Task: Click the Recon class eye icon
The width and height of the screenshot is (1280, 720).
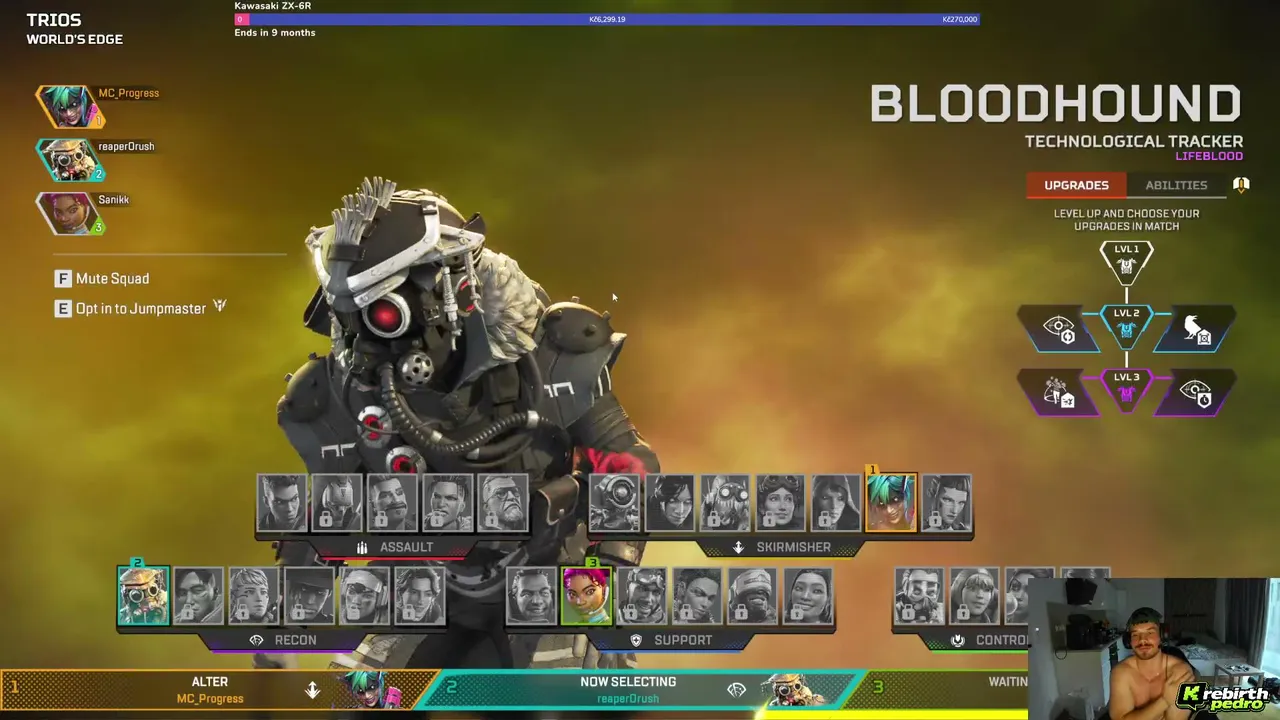Action: point(256,640)
